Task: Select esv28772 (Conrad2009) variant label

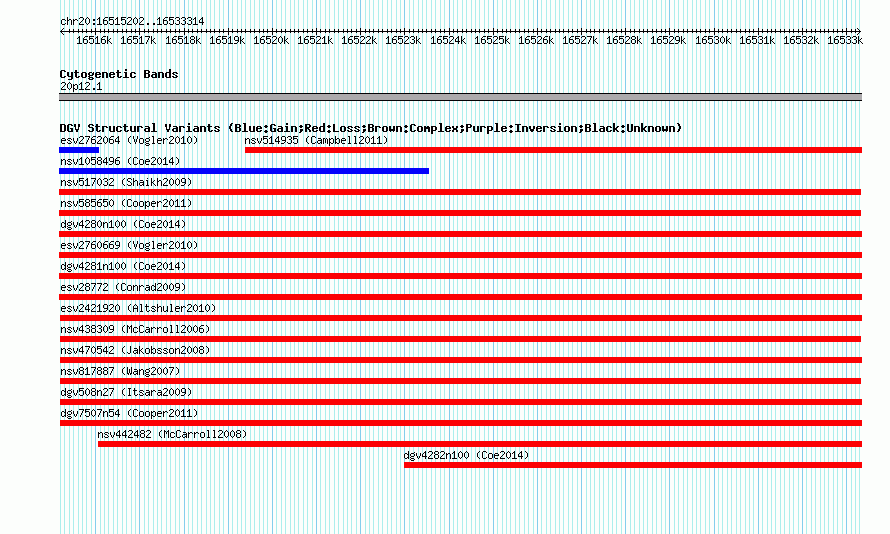Action: click(123, 287)
